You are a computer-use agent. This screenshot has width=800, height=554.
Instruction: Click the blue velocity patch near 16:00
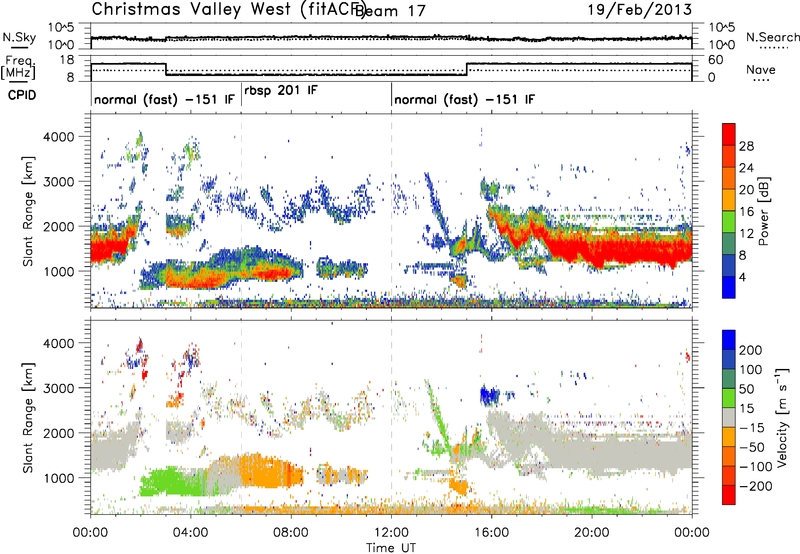click(x=490, y=395)
